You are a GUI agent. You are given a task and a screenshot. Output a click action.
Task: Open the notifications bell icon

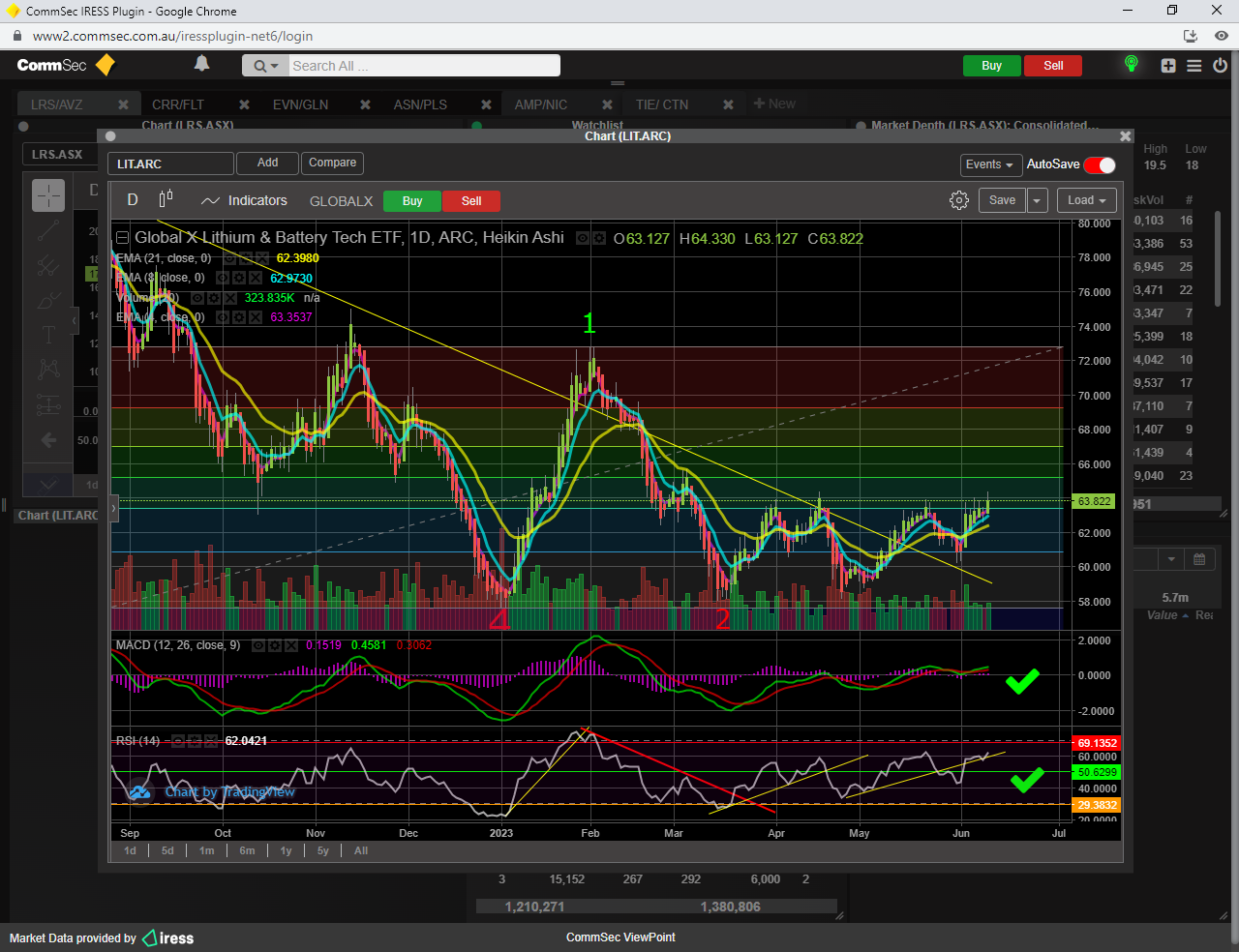tap(201, 64)
